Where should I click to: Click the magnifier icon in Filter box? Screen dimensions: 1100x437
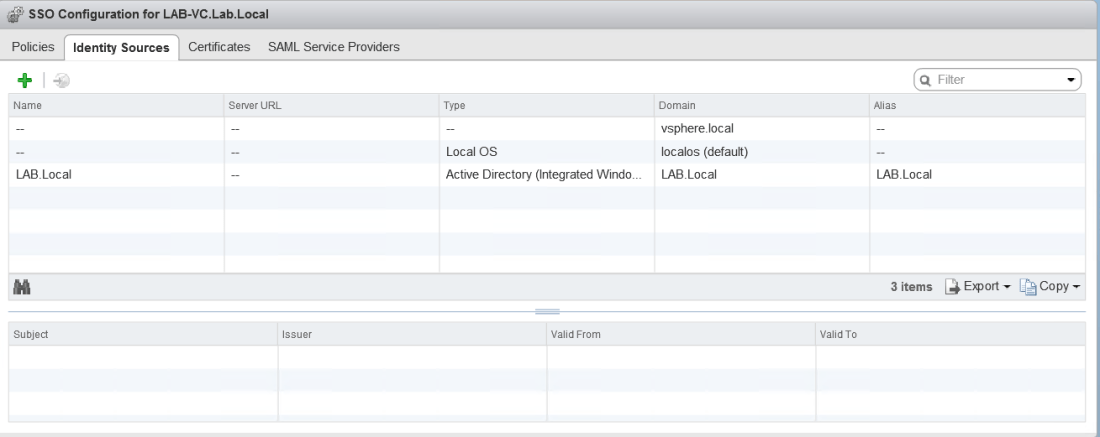point(926,79)
